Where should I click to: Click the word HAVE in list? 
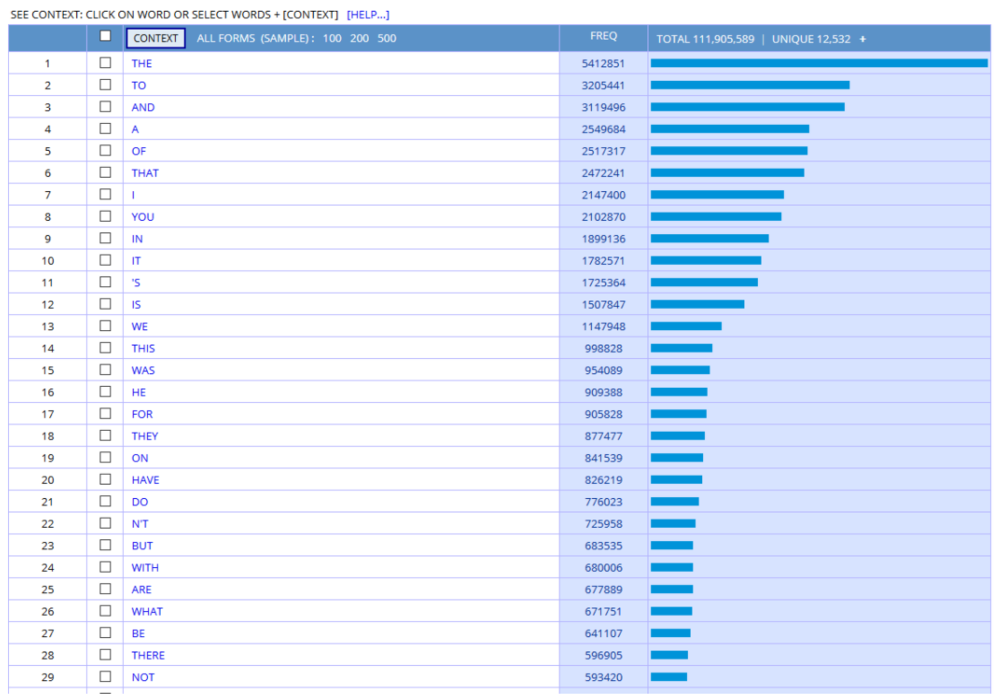click(145, 480)
